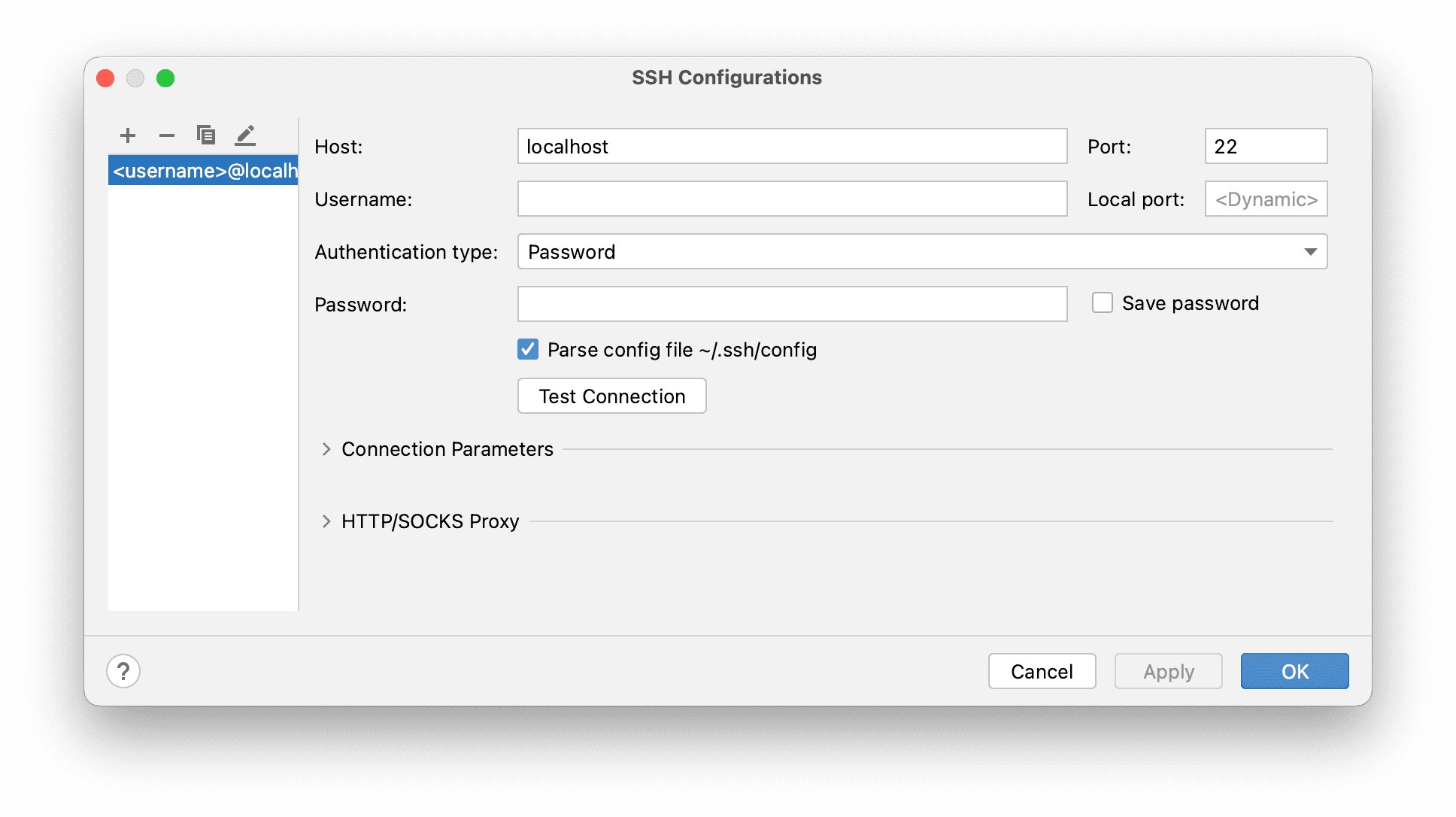Uncheck Parse config file ~/.ssh/config

pyautogui.click(x=528, y=349)
